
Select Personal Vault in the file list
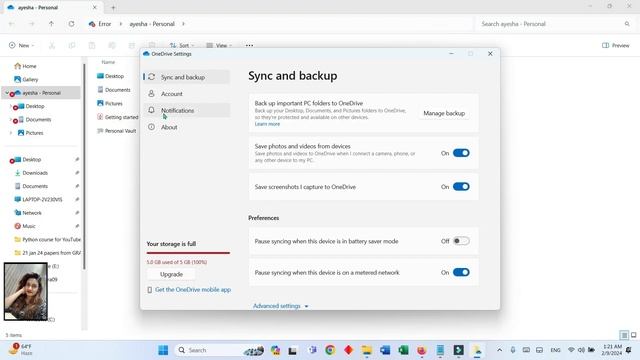coord(117,131)
